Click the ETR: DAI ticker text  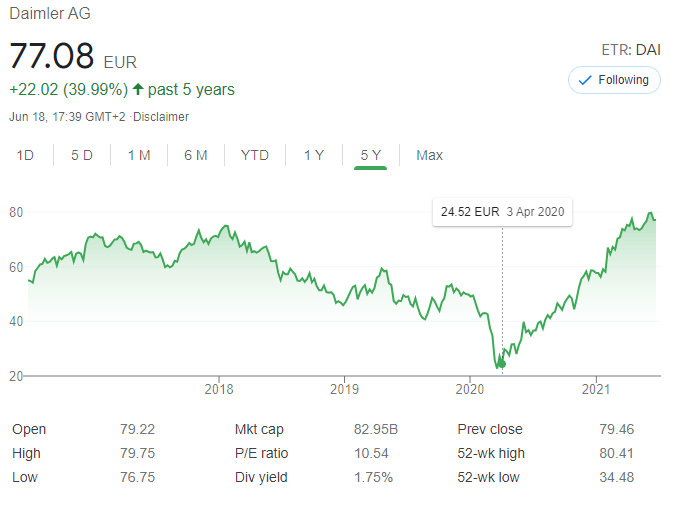pyautogui.click(x=631, y=50)
